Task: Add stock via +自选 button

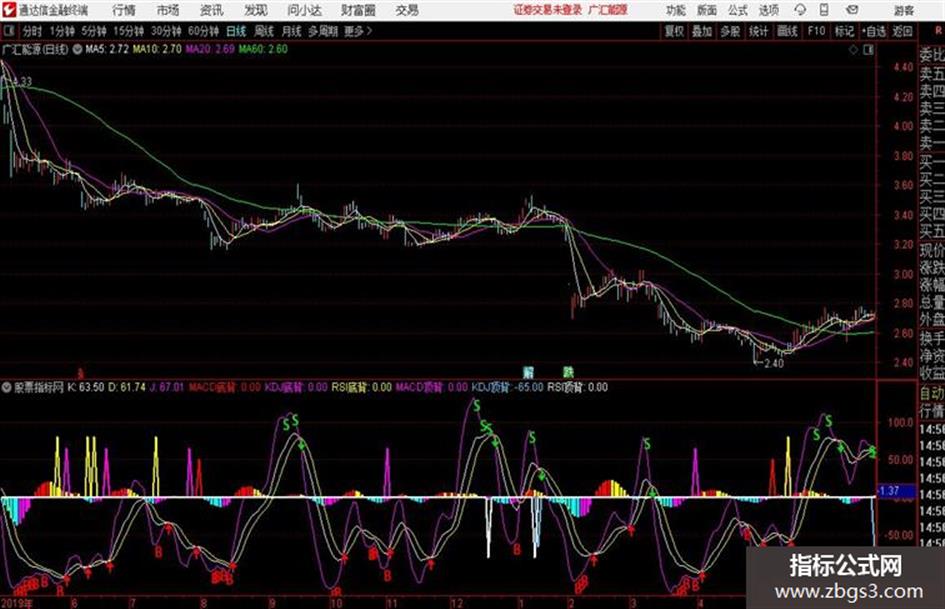Action: pyautogui.click(x=873, y=31)
